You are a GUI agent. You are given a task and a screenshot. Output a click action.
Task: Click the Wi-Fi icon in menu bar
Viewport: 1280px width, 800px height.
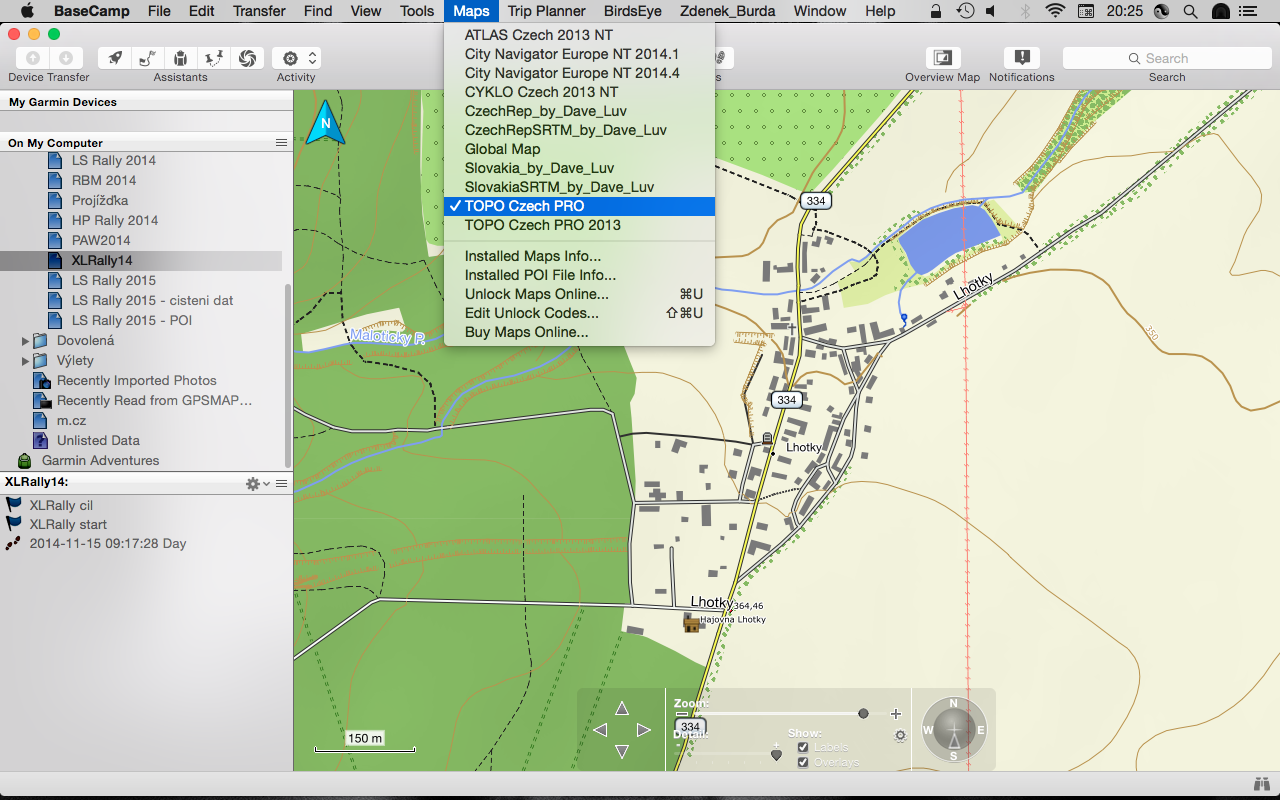tap(1055, 11)
